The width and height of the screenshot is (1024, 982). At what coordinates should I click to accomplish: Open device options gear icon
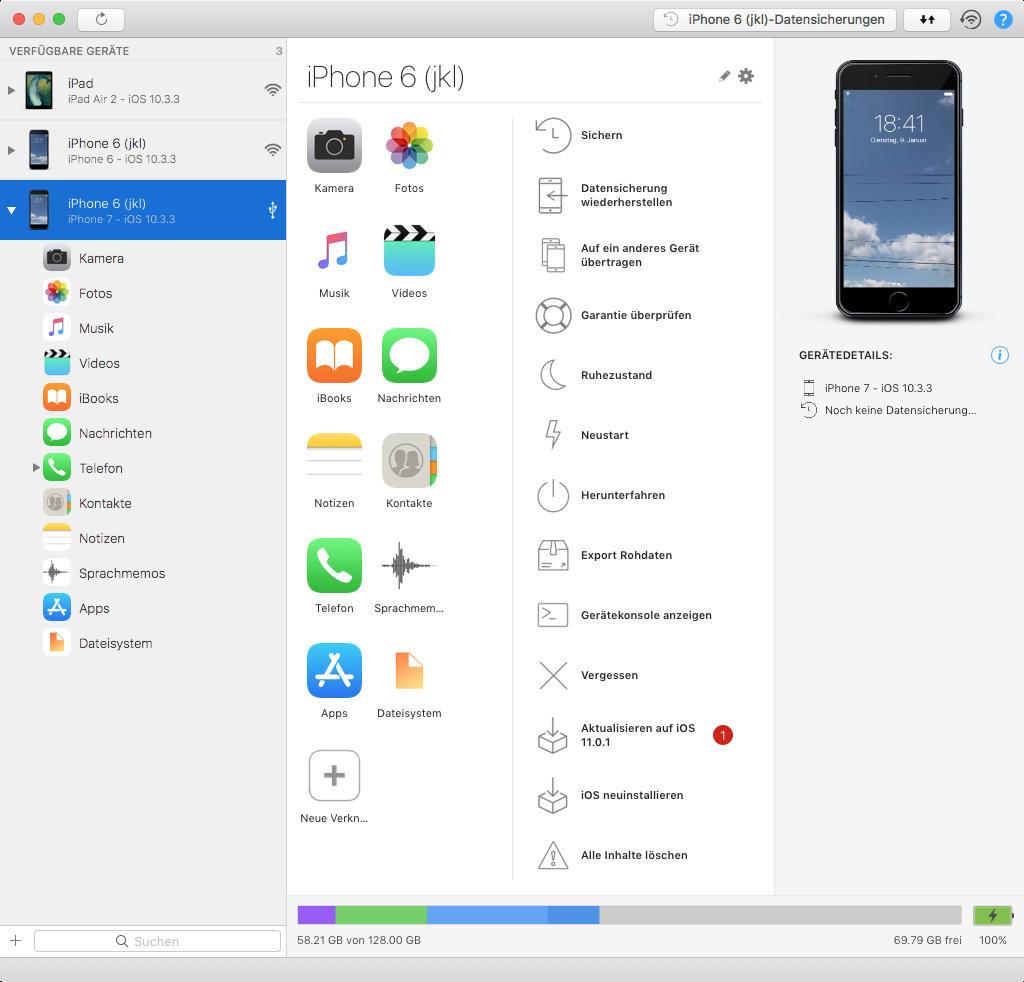point(746,76)
